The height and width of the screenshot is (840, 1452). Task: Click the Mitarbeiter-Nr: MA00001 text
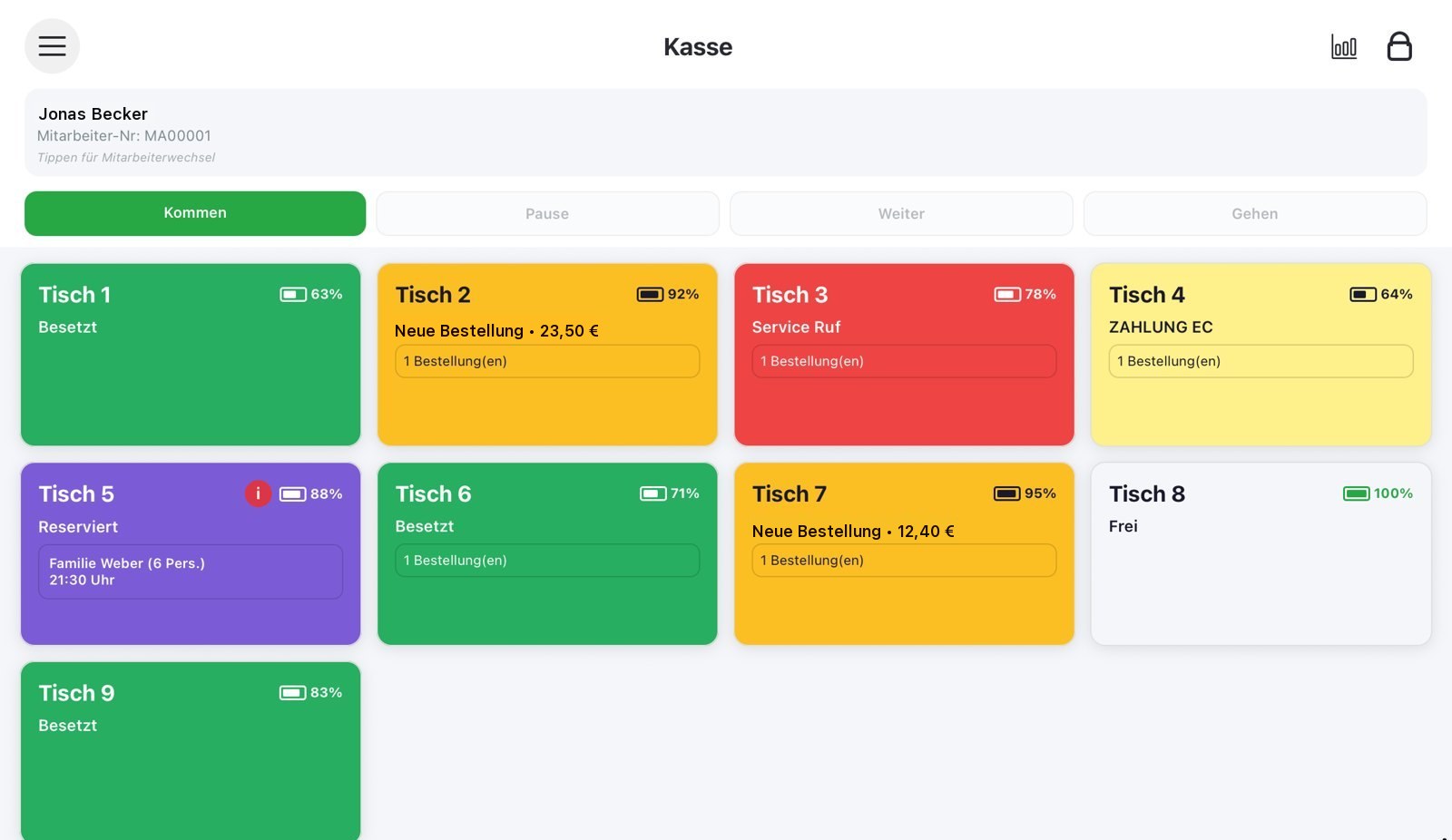coord(124,136)
